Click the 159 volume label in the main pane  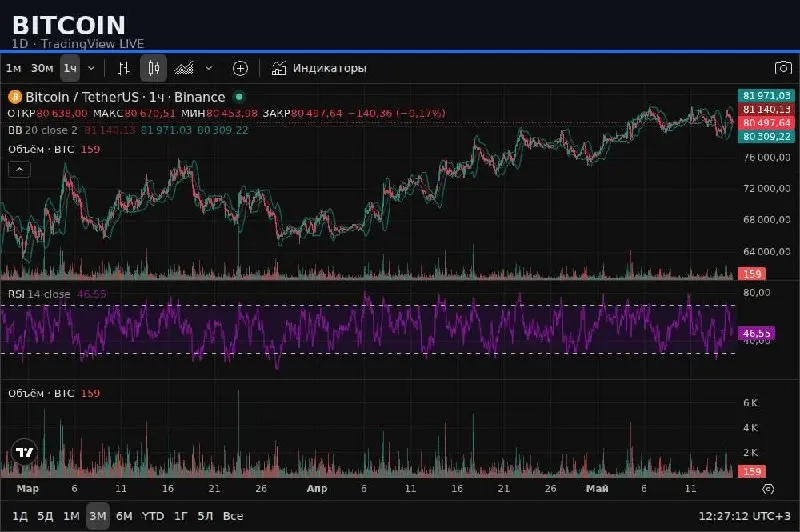(752, 274)
